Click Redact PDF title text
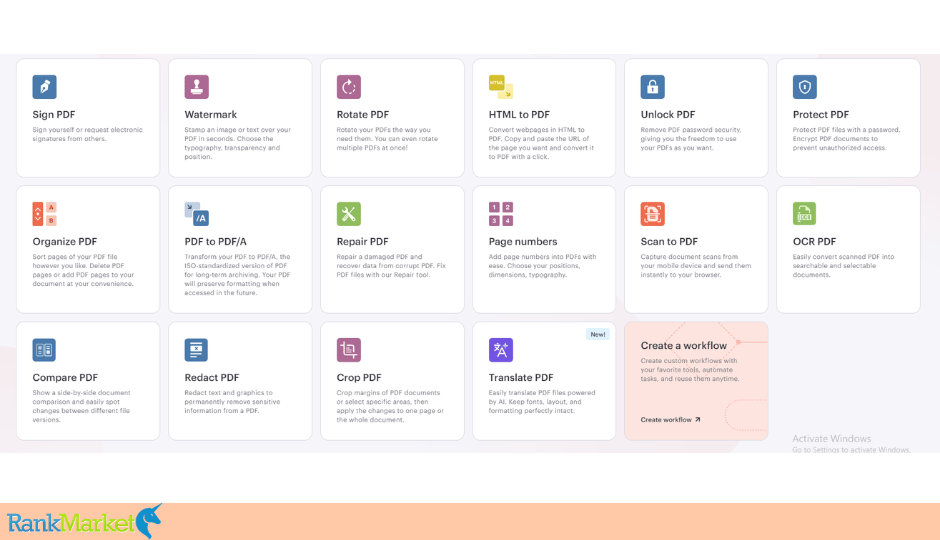This screenshot has height=540, width=940. [x=212, y=378]
